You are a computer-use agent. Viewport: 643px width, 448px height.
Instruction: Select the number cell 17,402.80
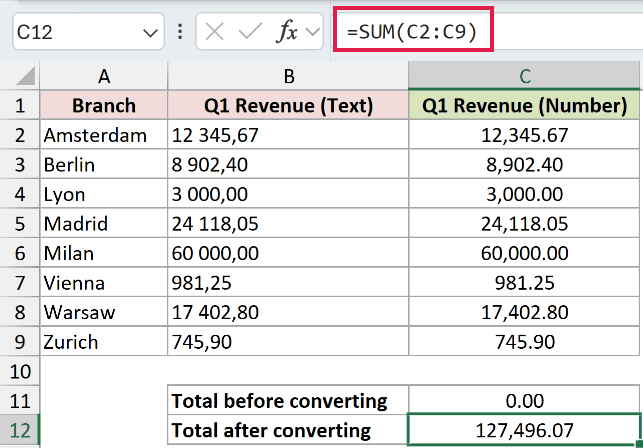coord(524,312)
